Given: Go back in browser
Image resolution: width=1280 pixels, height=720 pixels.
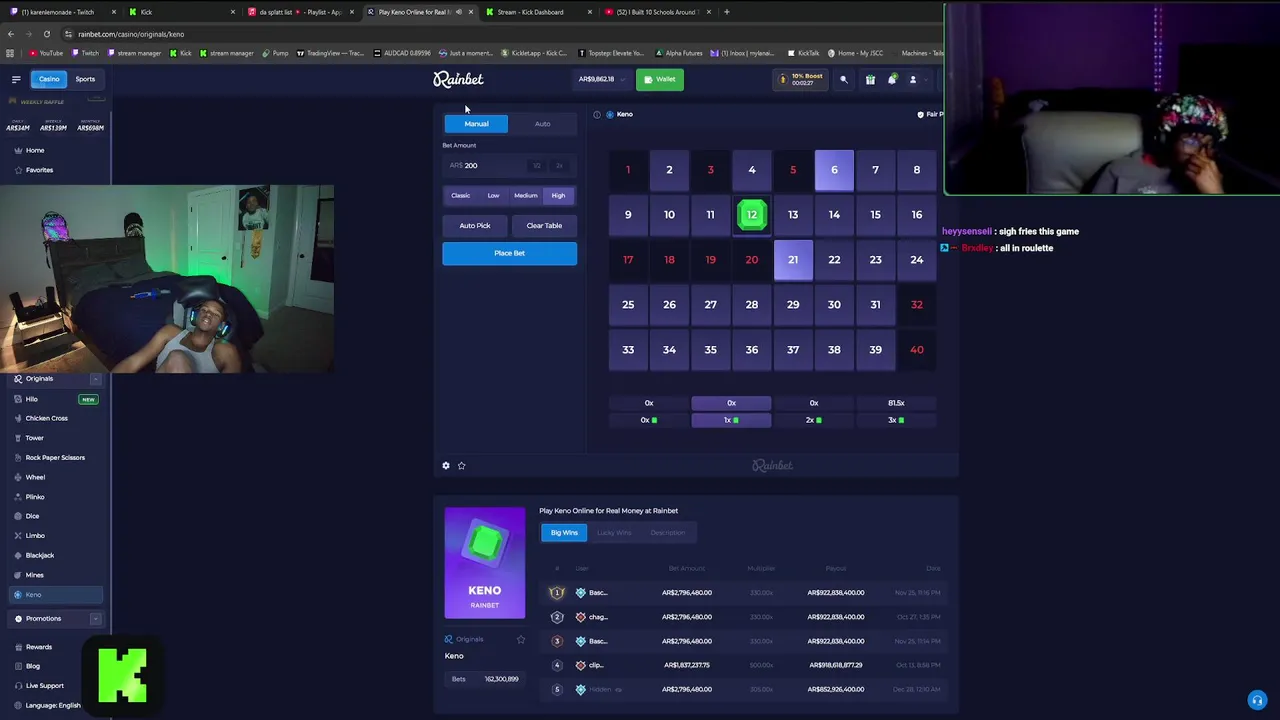Looking at the screenshot, I should 11,34.
